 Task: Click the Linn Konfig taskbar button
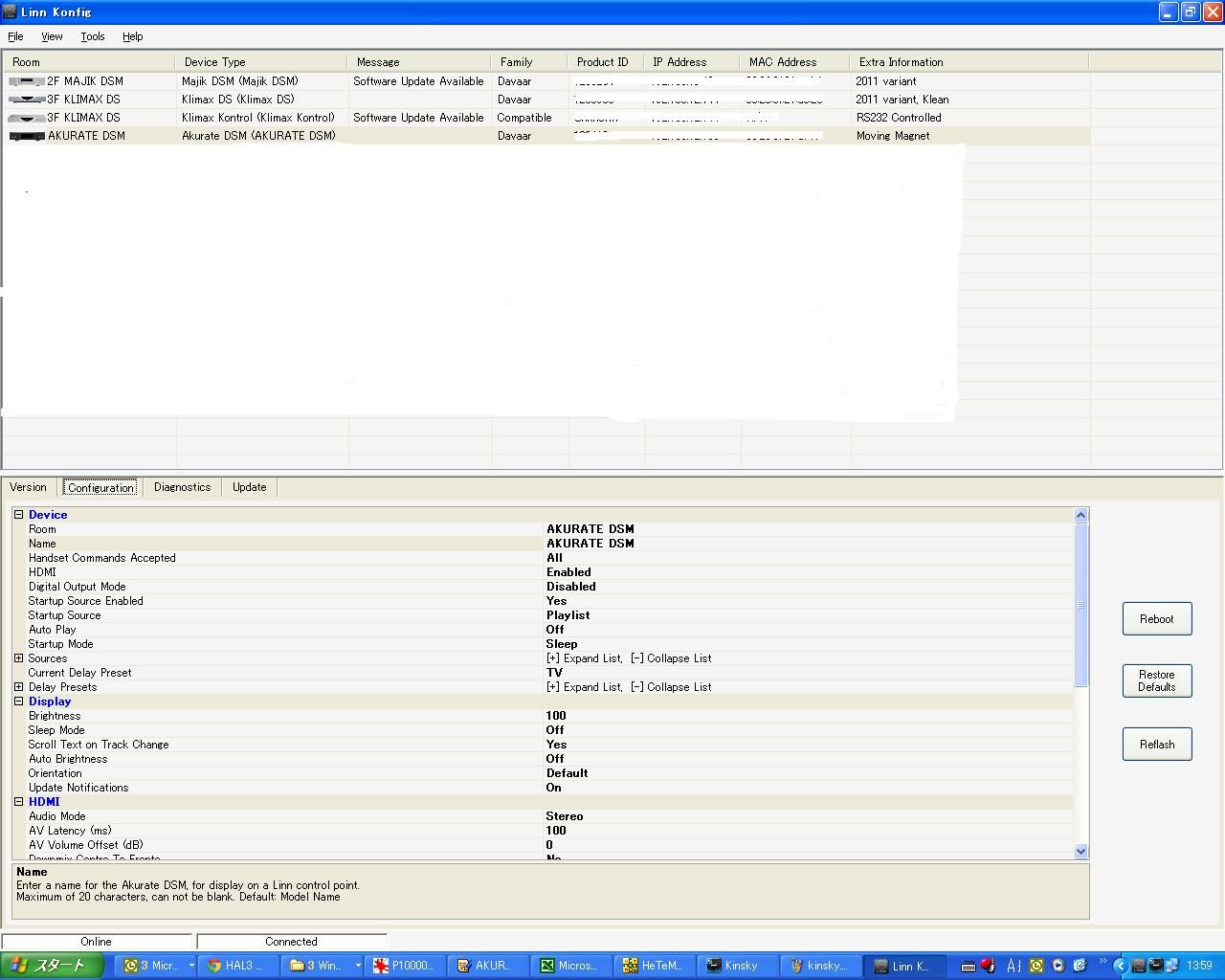point(903,966)
